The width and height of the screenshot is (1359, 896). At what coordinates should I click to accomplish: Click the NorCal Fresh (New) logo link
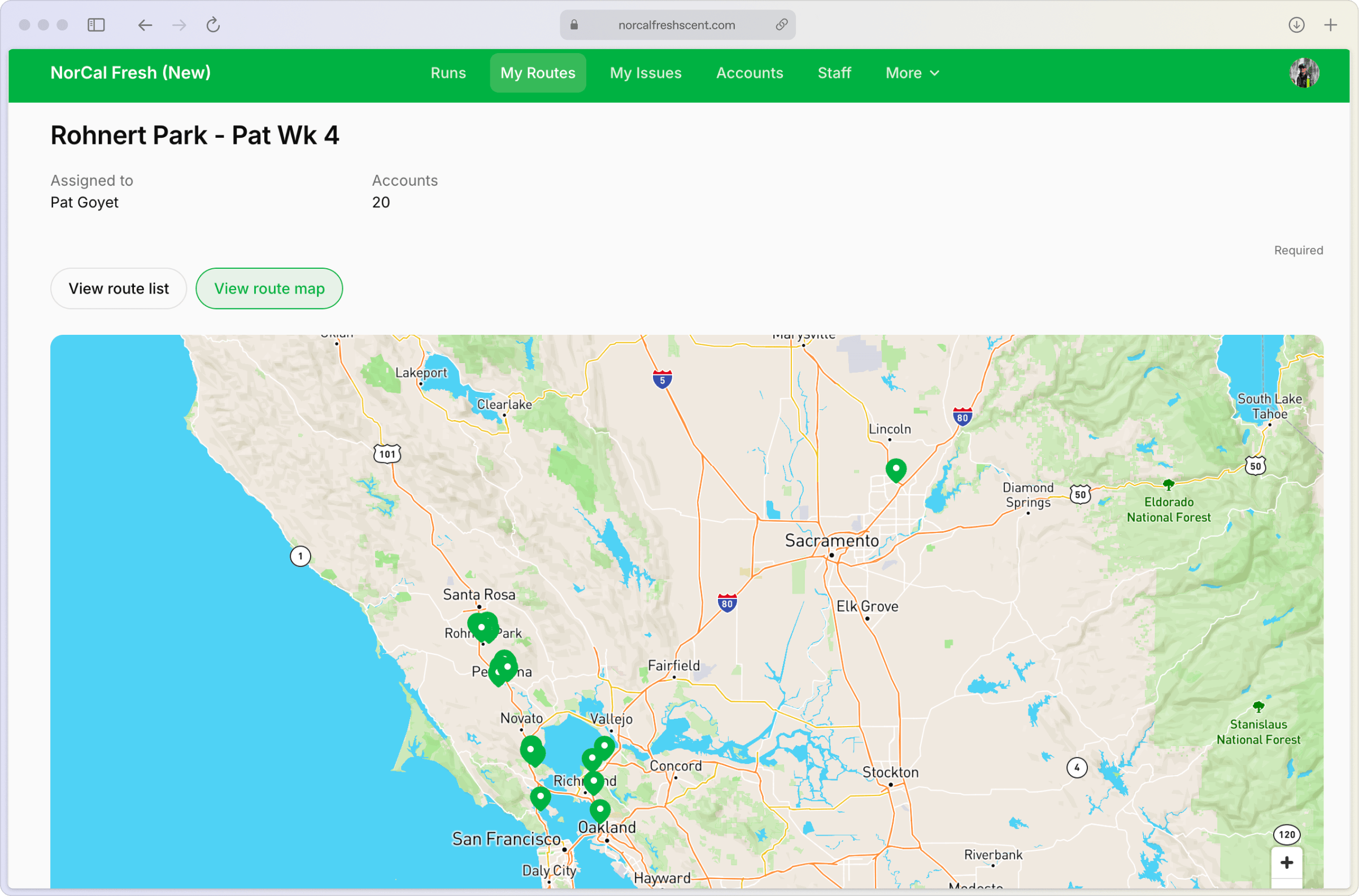tap(130, 73)
